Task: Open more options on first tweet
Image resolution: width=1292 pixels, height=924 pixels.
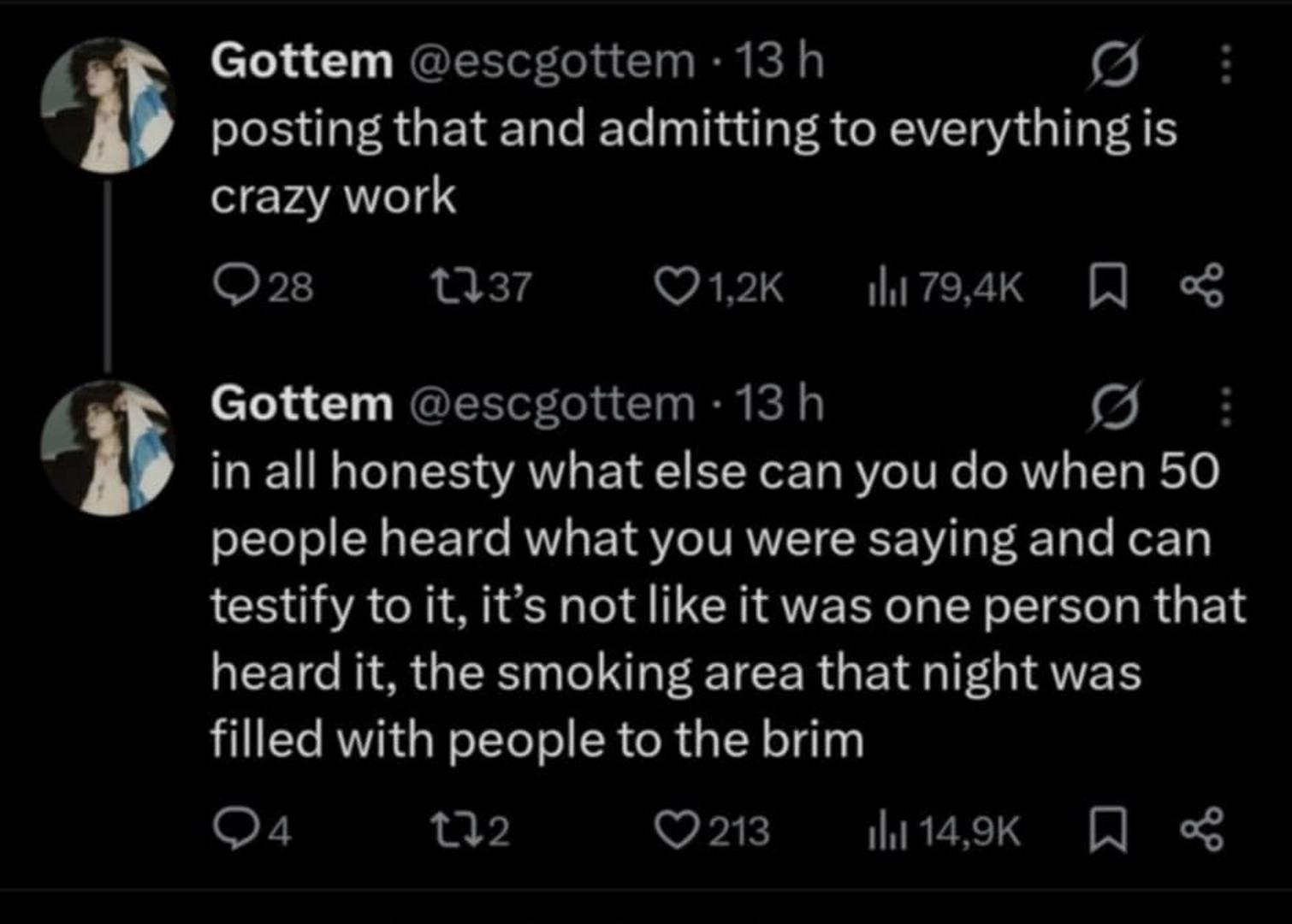Action: [x=1225, y=64]
